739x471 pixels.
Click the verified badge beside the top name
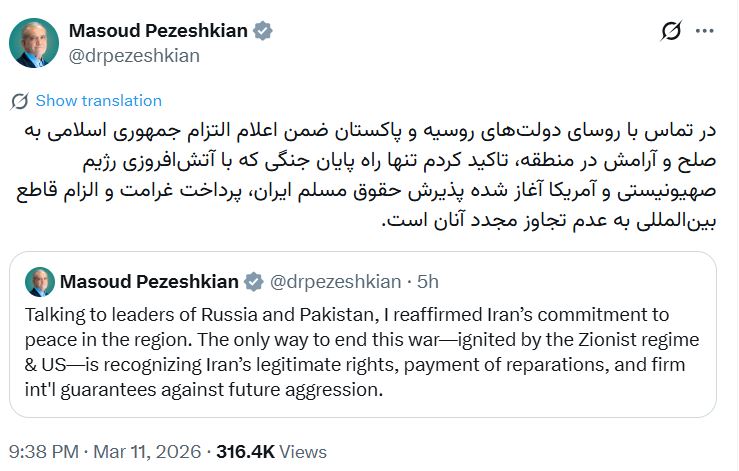point(263,31)
